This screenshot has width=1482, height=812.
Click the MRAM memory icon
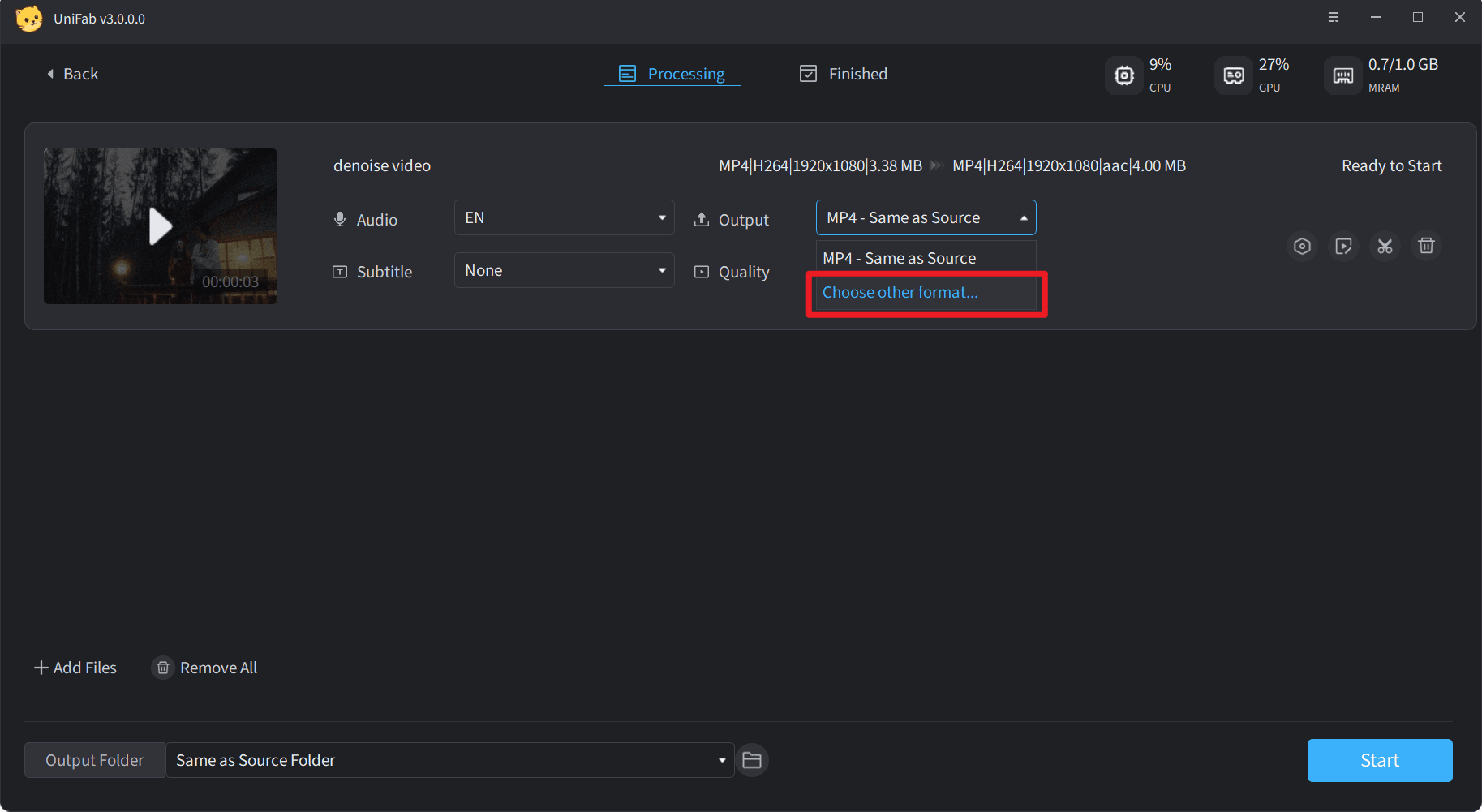coord(1343,75)
